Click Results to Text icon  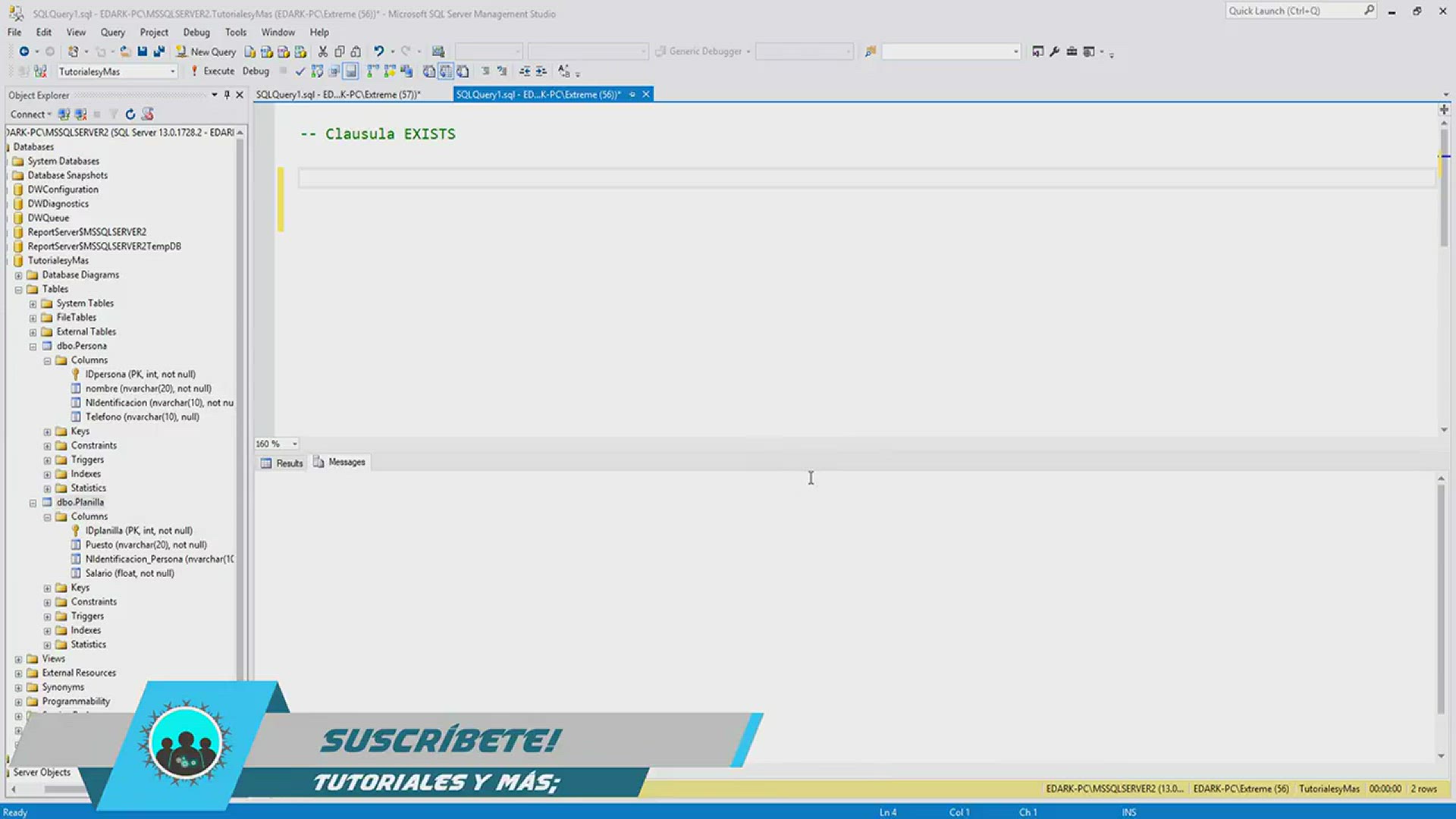click(429, 71)
